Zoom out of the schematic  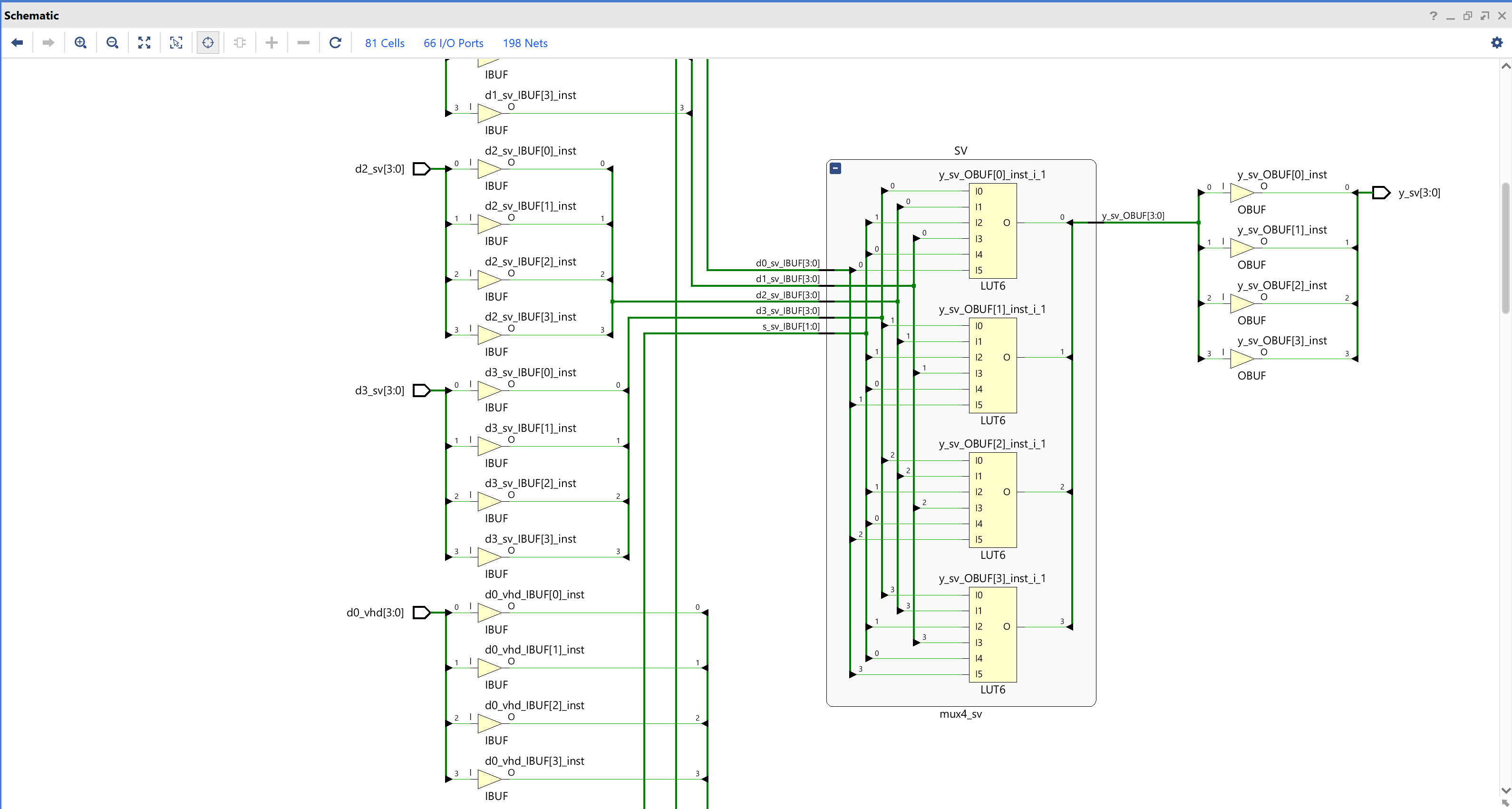tap(112, 42)
